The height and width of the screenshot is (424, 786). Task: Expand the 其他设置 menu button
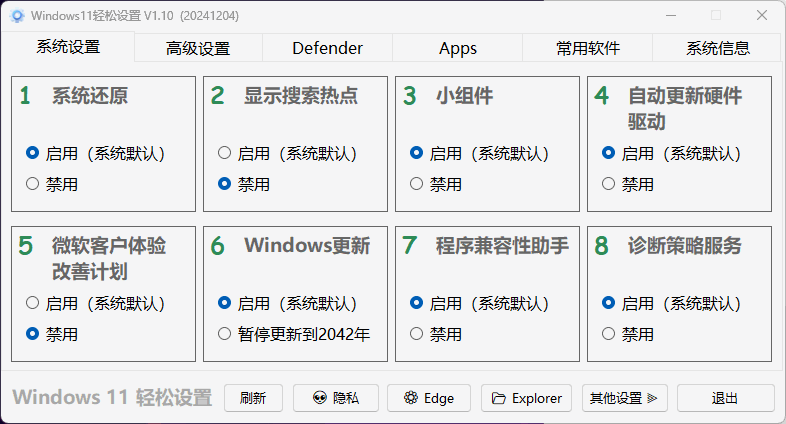coord(624,398)
